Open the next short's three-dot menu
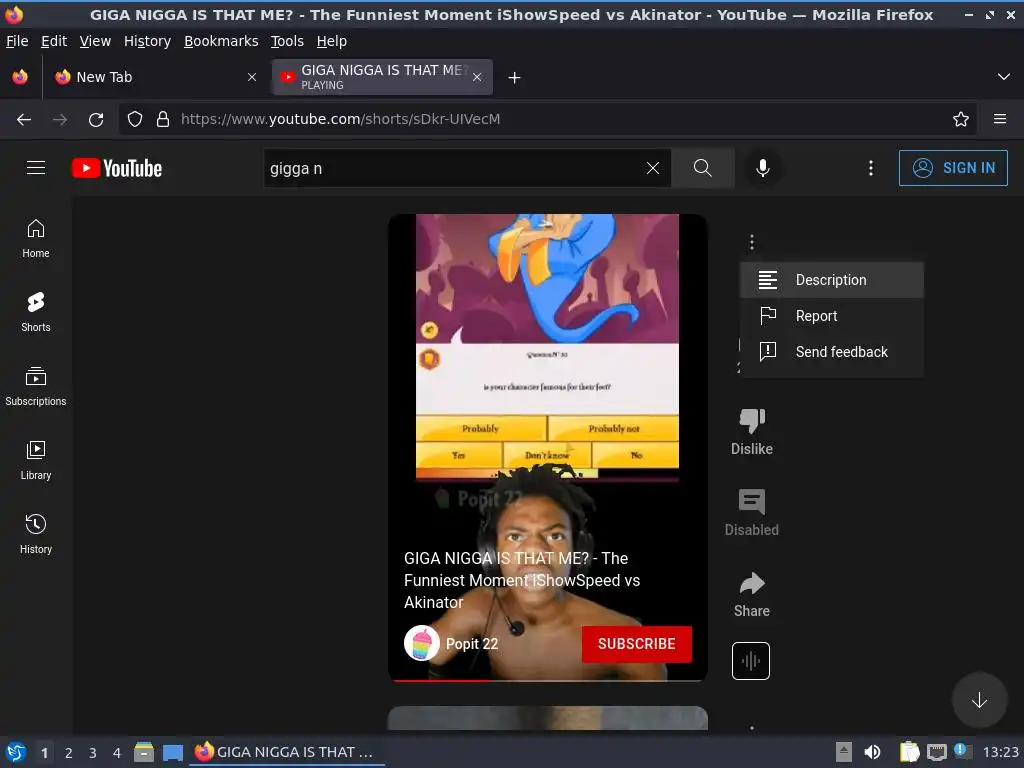The image size is (1024, 768). [x=752, y=726]
